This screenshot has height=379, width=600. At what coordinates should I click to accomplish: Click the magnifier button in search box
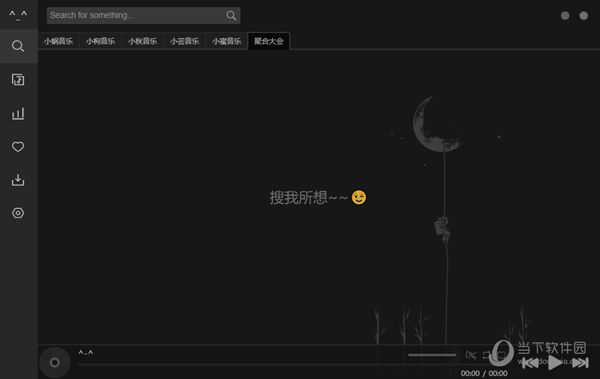pos(231,15)
